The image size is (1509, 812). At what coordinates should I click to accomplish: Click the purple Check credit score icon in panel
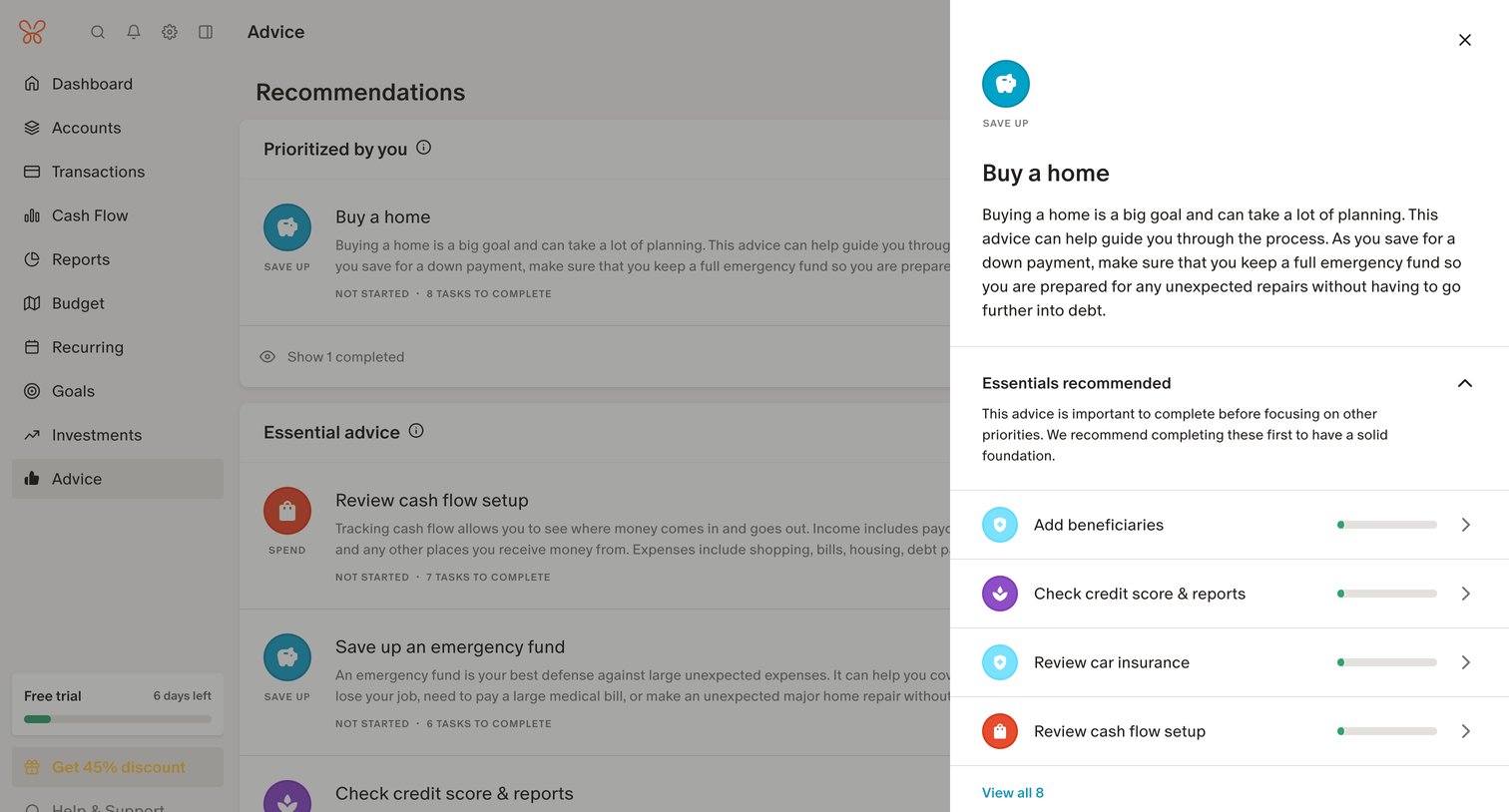coord(1000,594)
